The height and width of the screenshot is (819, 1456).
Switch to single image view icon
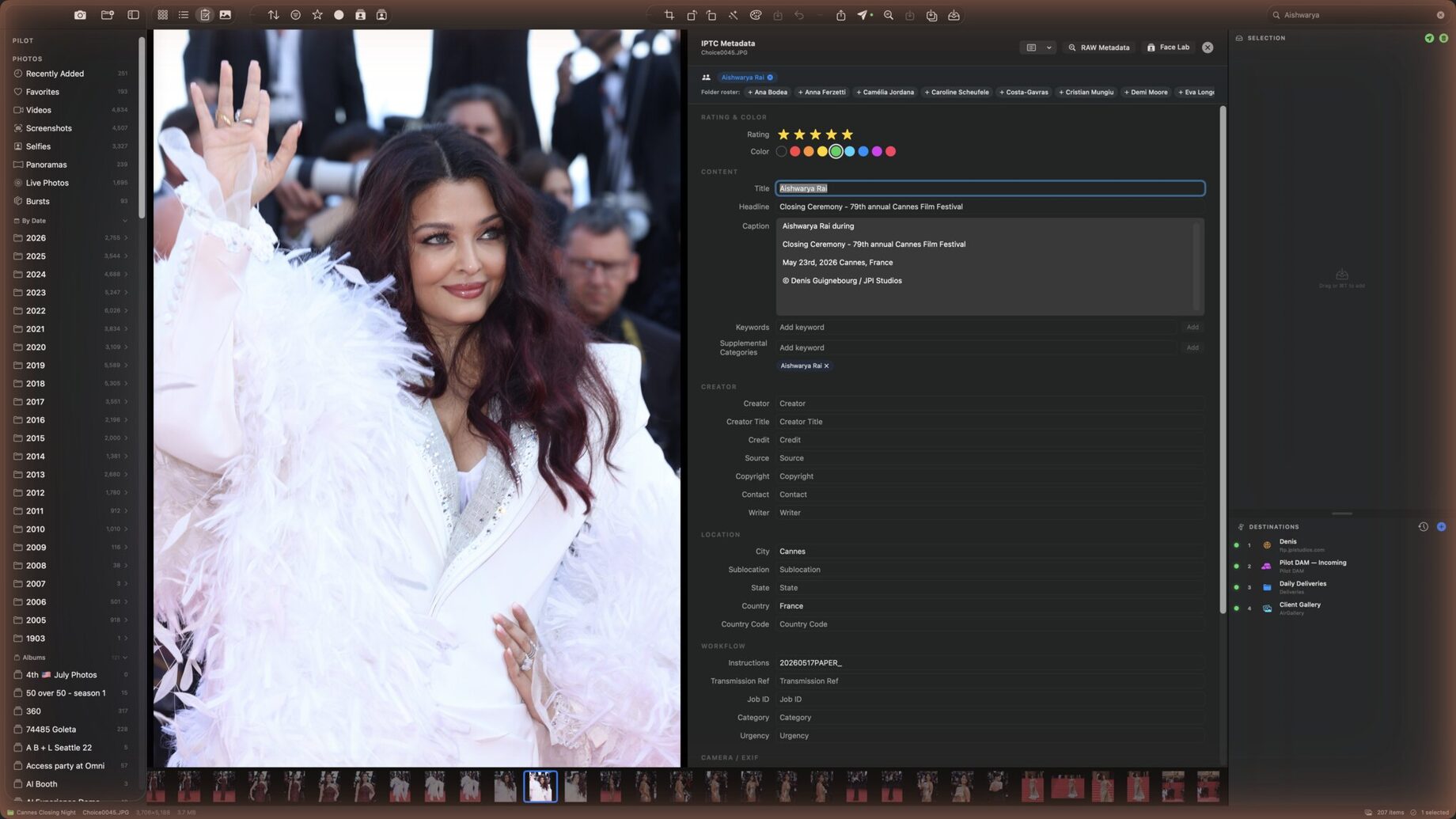pyautogui.click(x=226, y=15)
